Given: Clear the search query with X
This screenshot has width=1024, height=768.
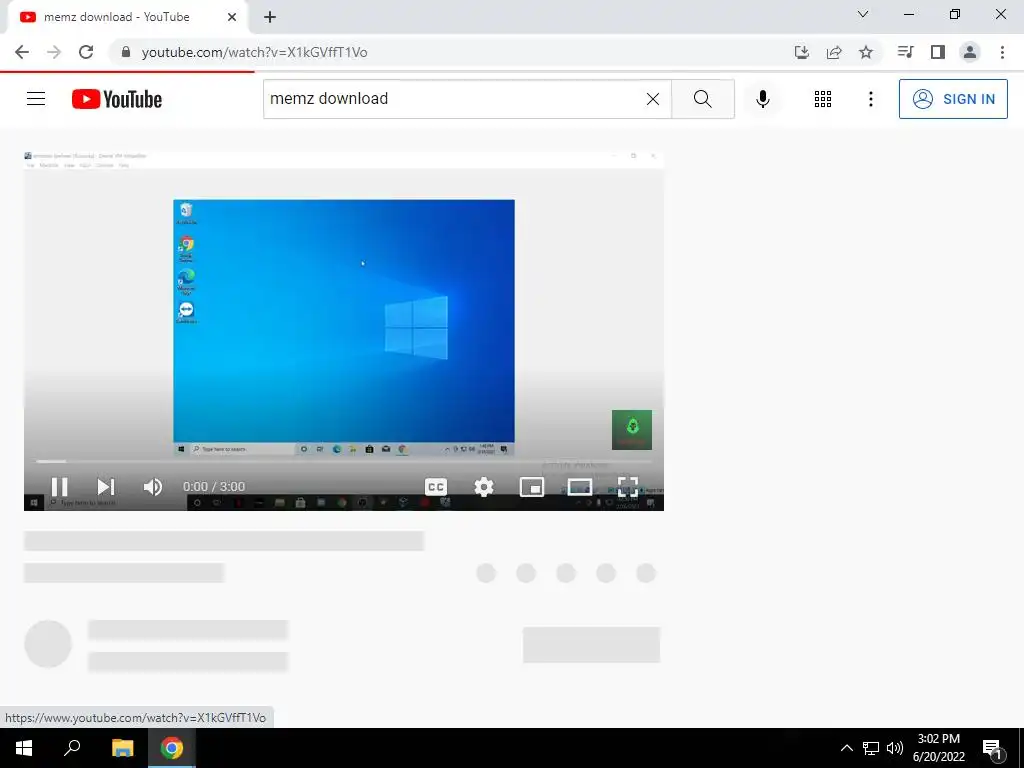Looking at the screenshot, I should click(x=652, y=99).
